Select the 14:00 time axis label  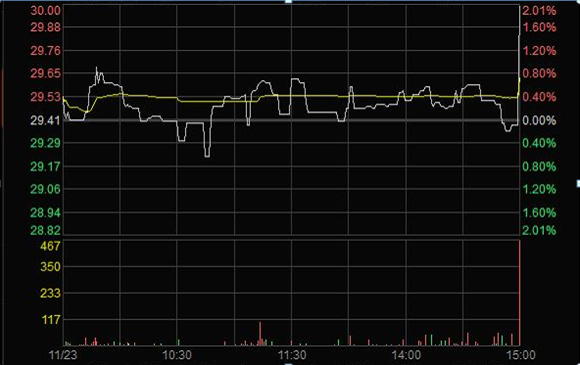click(406, 355)
